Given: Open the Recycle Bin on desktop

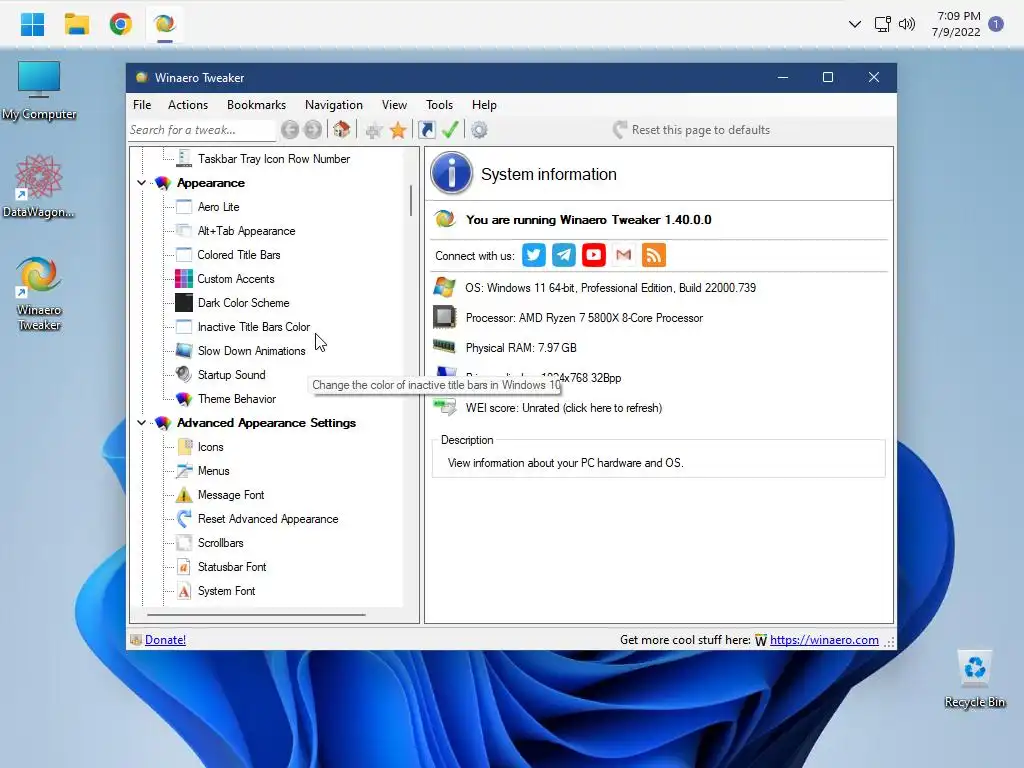Looking at the screenshot, I should tap(974, 679).
